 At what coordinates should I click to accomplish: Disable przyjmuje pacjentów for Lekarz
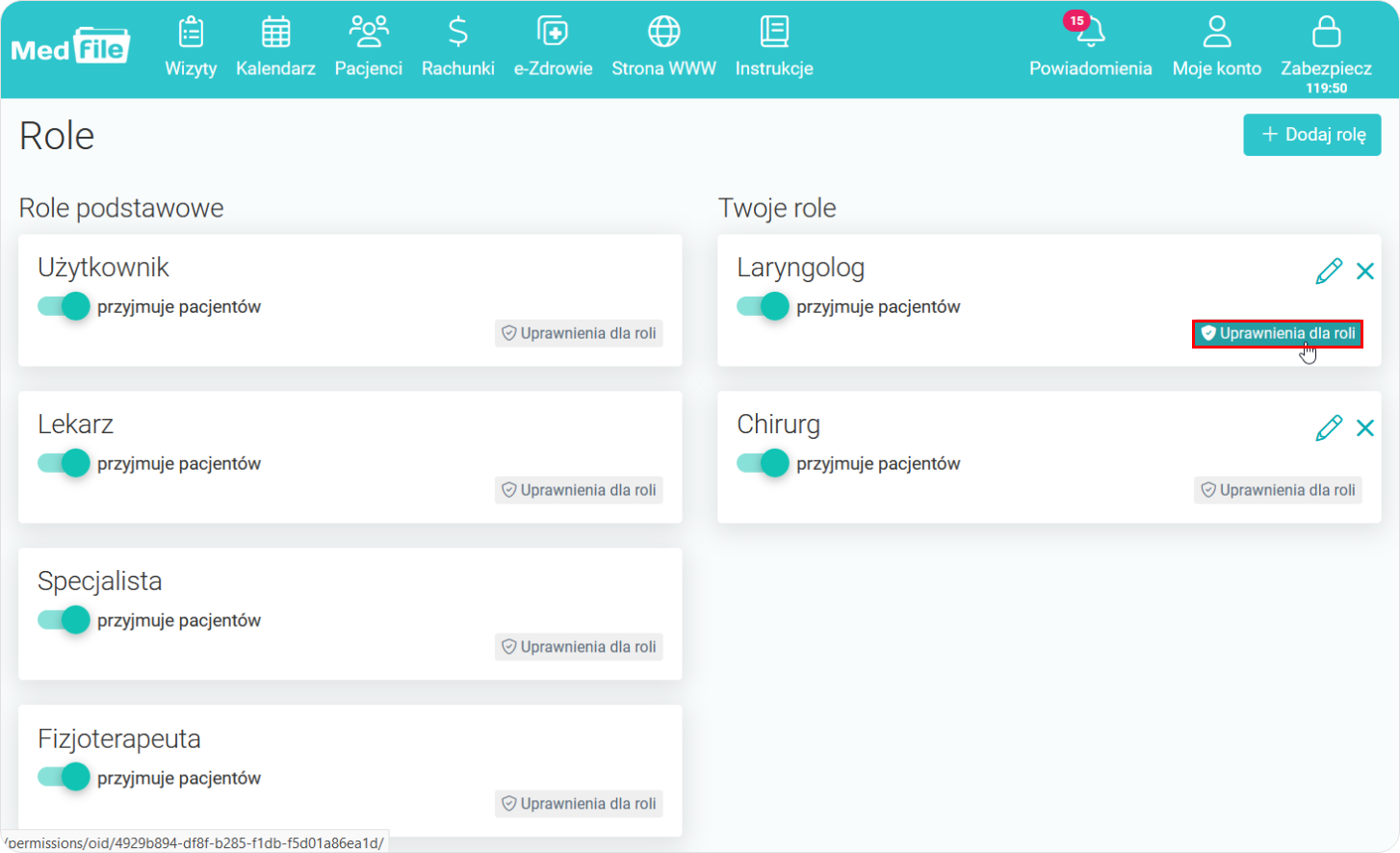[x=64, y=463]
